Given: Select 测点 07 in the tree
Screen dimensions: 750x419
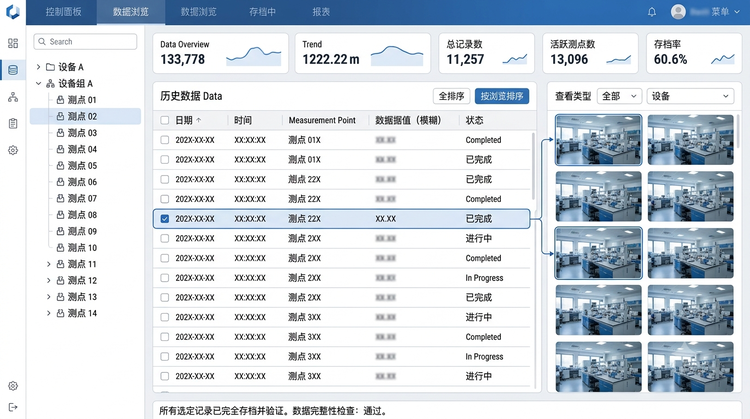Looking at the screenshot, I should [82, 198].
